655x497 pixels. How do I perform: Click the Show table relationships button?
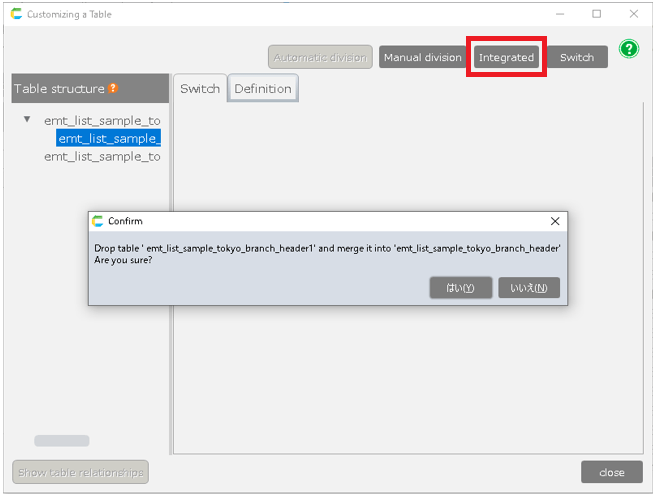[x=80, y=472]
